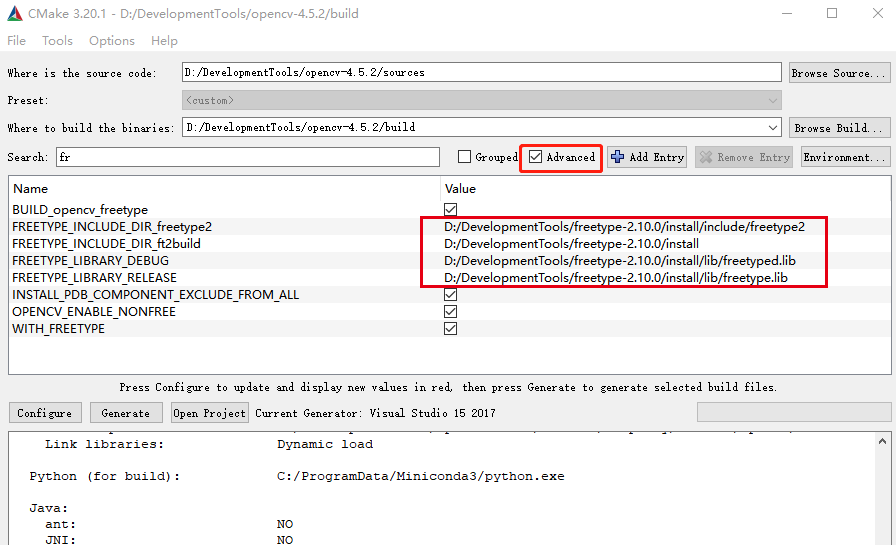896x545 pixels.
Task: Open the File menu
Action: 17,41
